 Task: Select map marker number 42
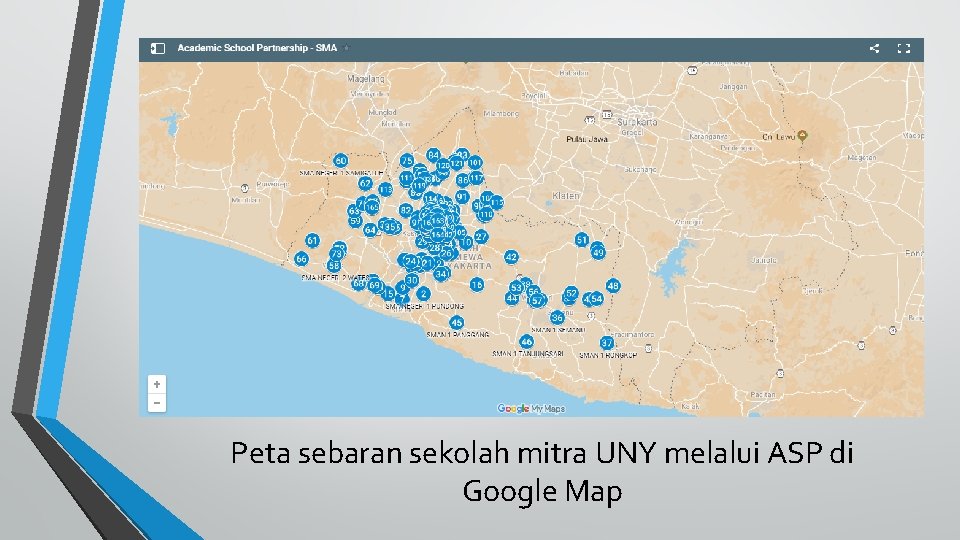511,257
